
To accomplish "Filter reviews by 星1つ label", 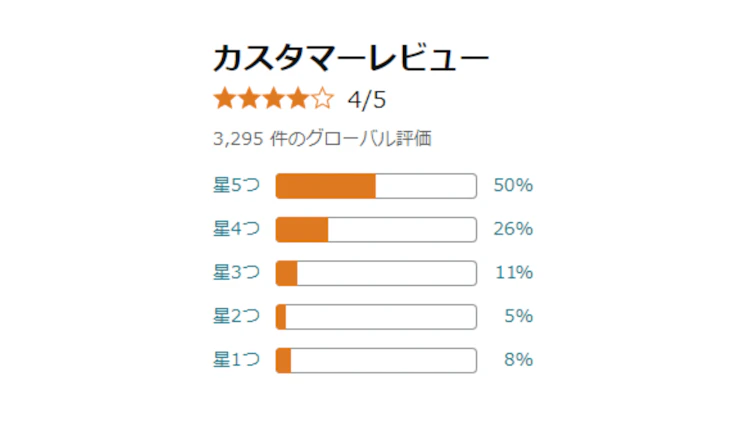I will pyautogui.click(x=236, y=360).
